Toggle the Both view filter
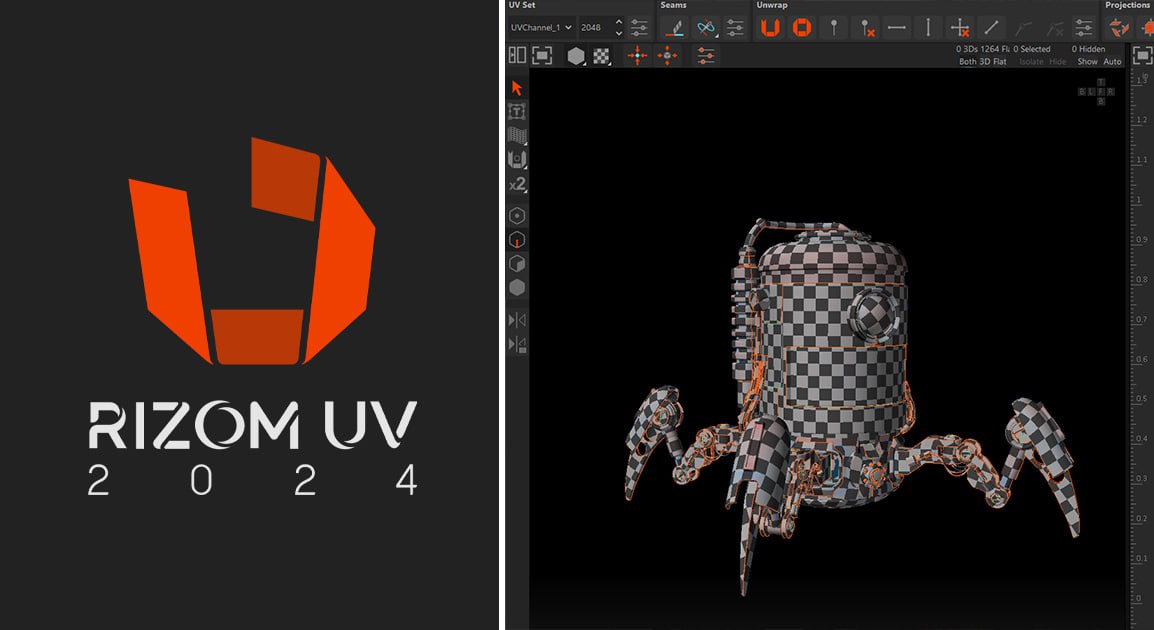 pyautogui.click(x=967, y=62)
